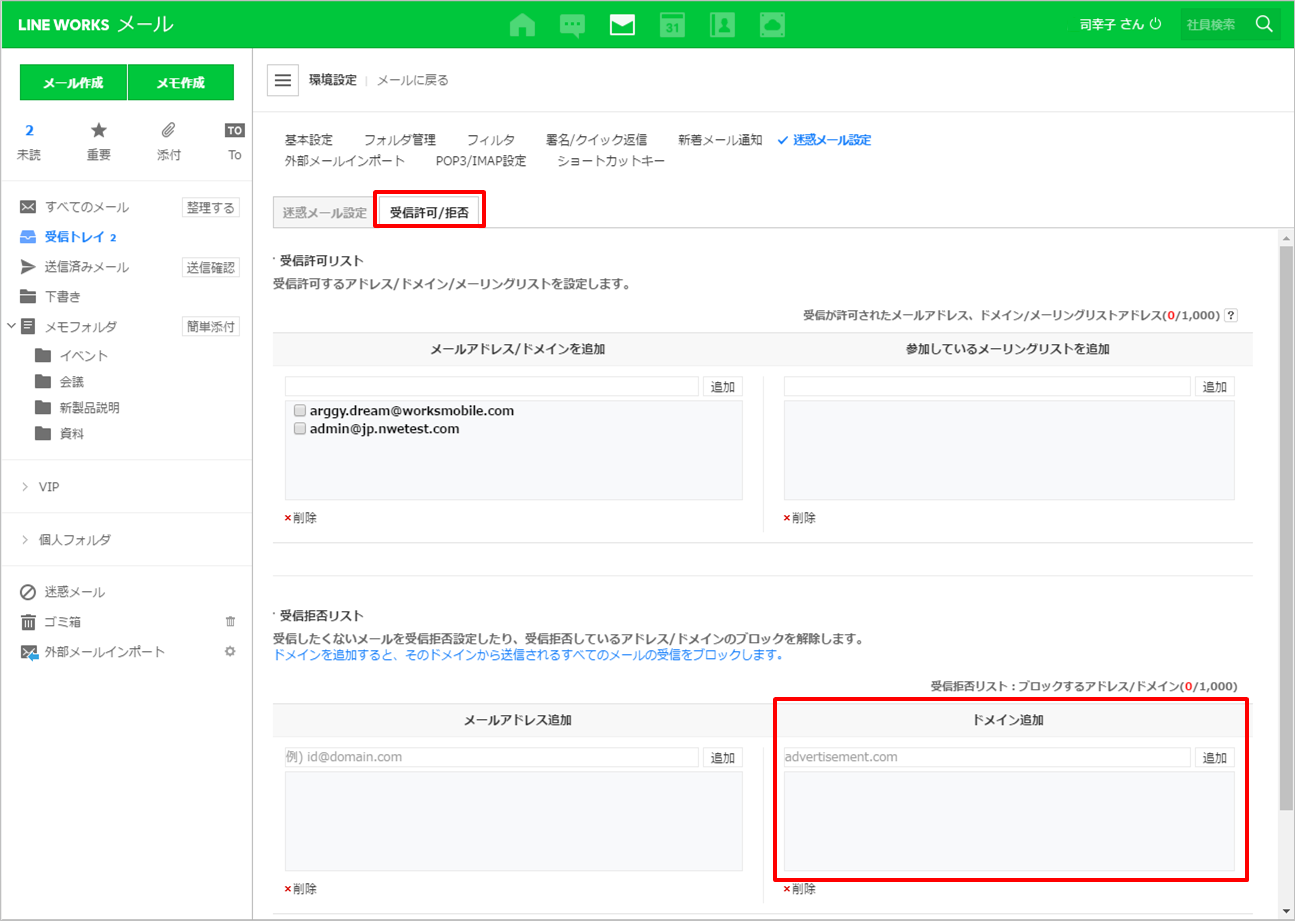
Task: Open the Drive cloud icon
Action: point(772,25)
